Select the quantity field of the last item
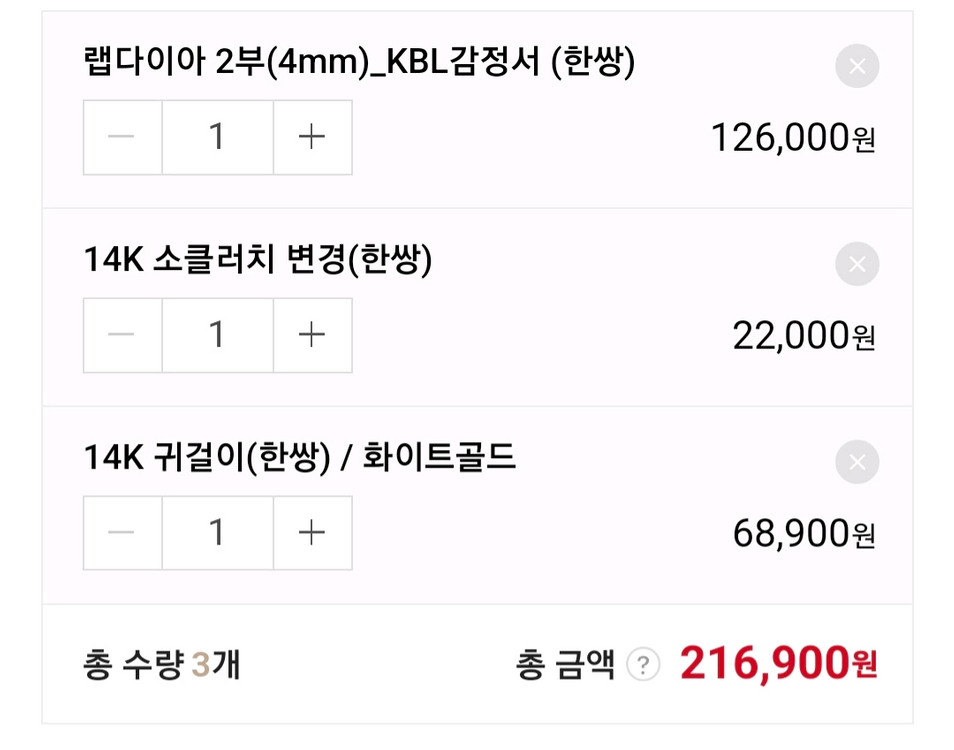954x750 pixels. [x=217, y=532]
